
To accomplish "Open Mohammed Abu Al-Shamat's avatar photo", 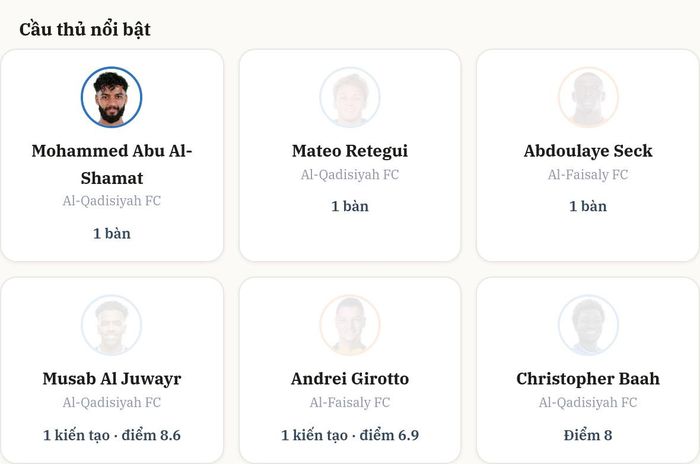I will click(112, 97).
